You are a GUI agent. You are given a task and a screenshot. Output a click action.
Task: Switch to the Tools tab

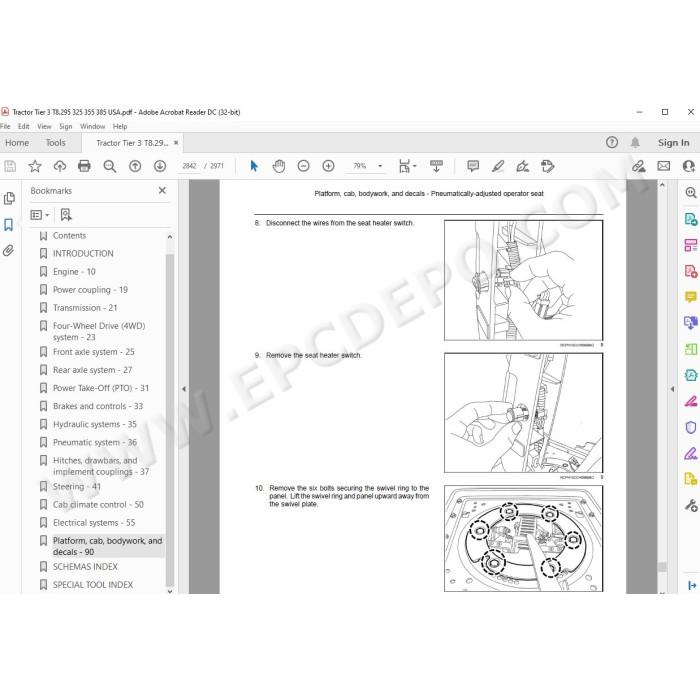coord(55,143)
